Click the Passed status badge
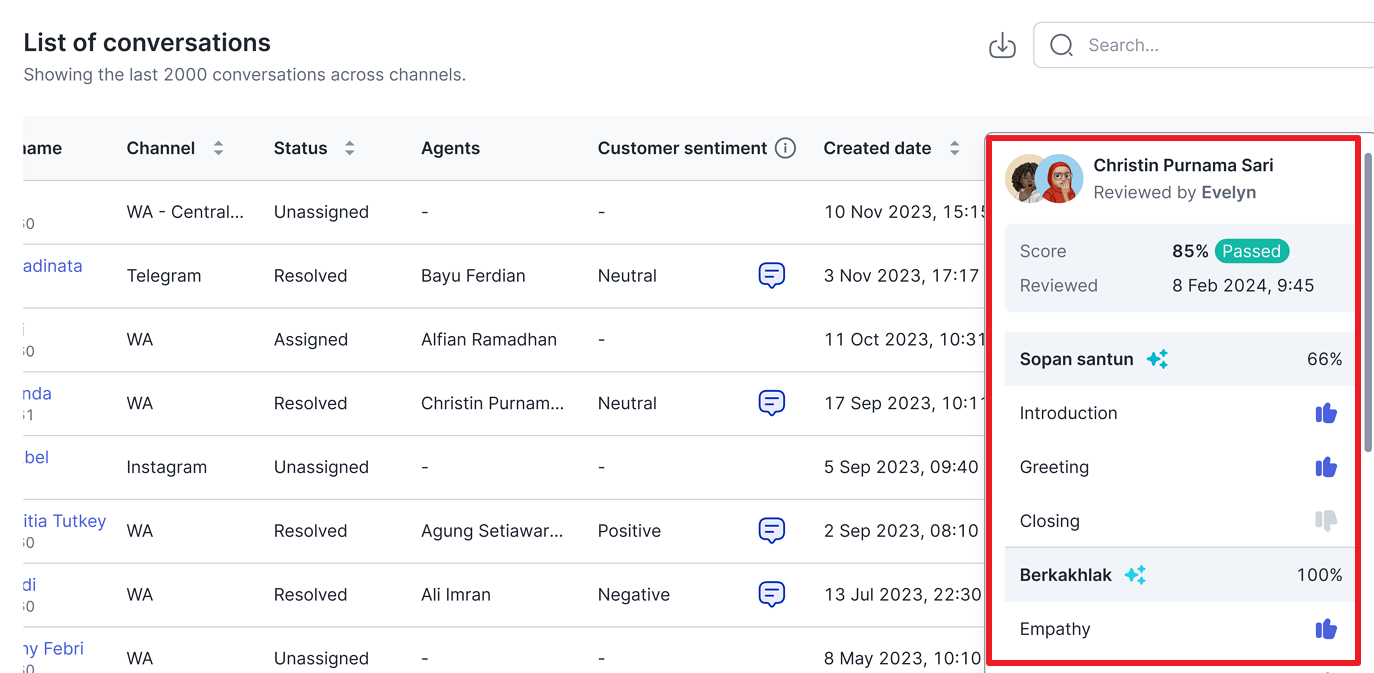Image resolution: width=1374 pixels, height=673 pixels. tap(1251, 251)
